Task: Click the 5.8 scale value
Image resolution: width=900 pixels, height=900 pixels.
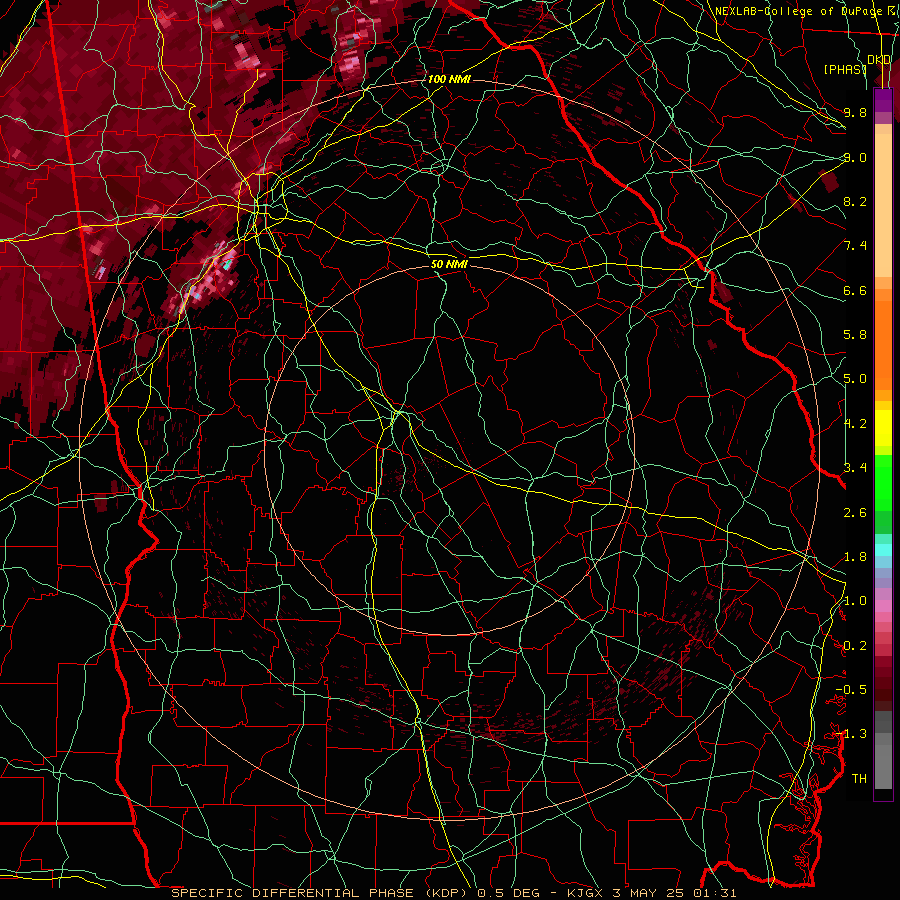Action: coord(855,335)
